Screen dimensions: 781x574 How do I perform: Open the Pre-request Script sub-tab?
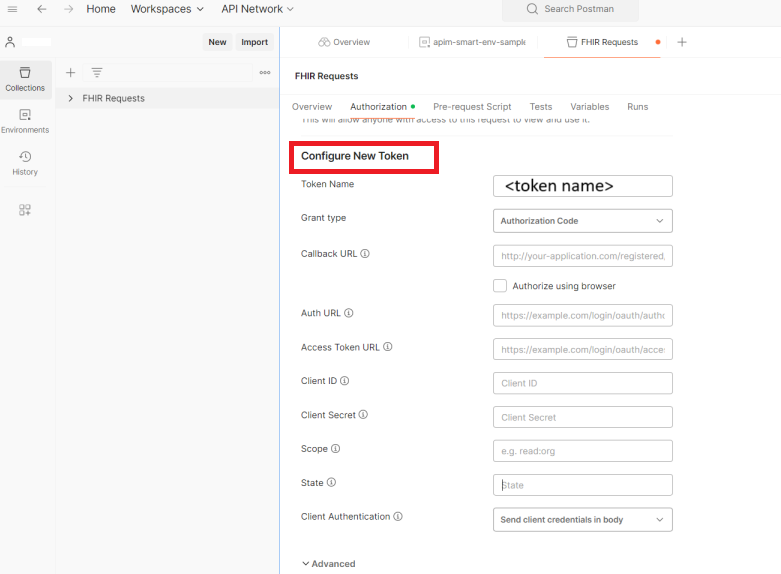point(472,107)
